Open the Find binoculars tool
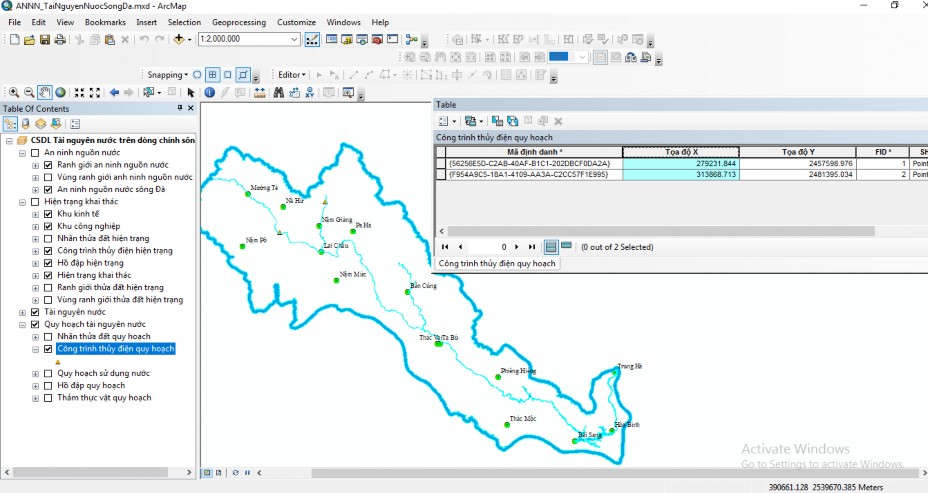 (x=278, y=92)
